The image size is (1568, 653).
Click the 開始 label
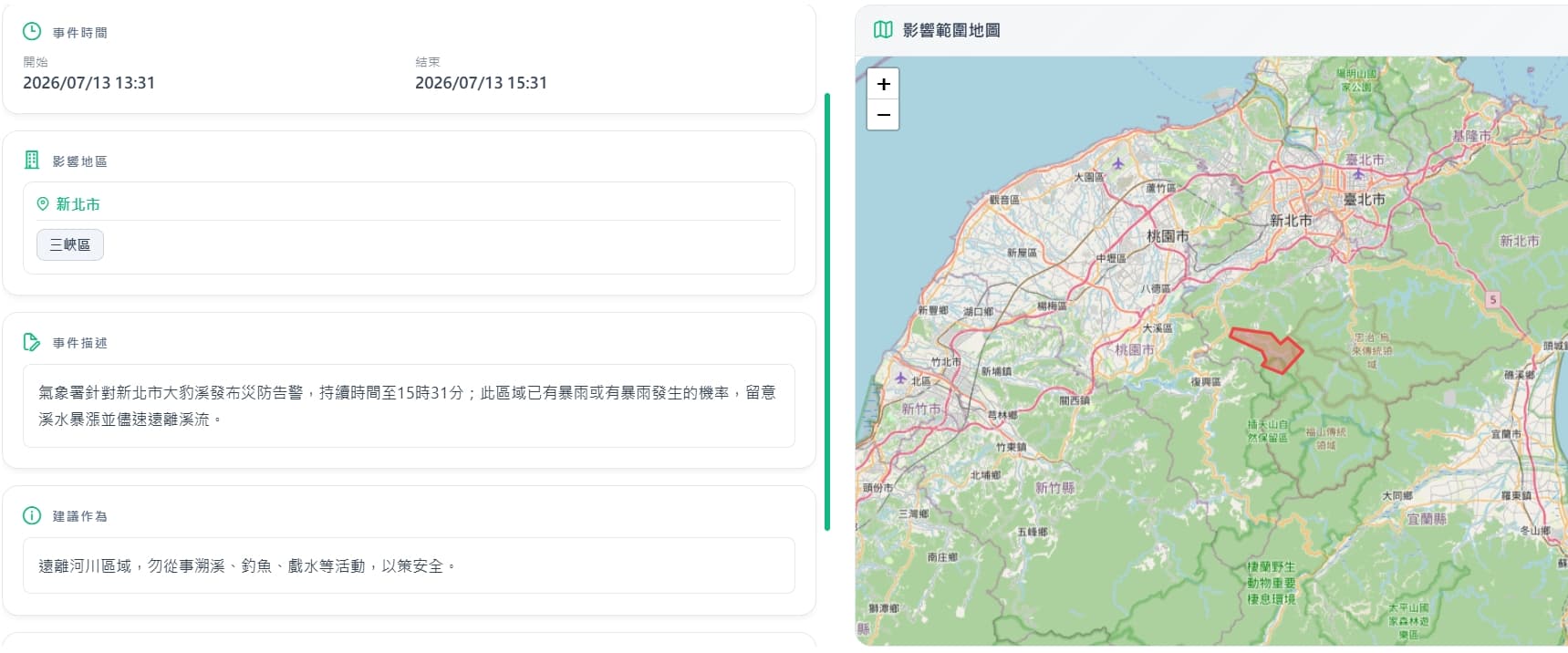36,62
